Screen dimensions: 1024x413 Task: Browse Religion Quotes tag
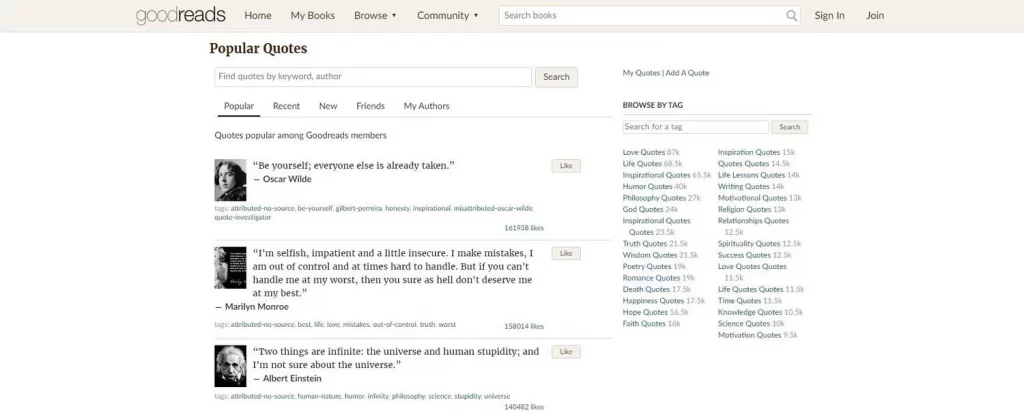(x=744, y=209)
